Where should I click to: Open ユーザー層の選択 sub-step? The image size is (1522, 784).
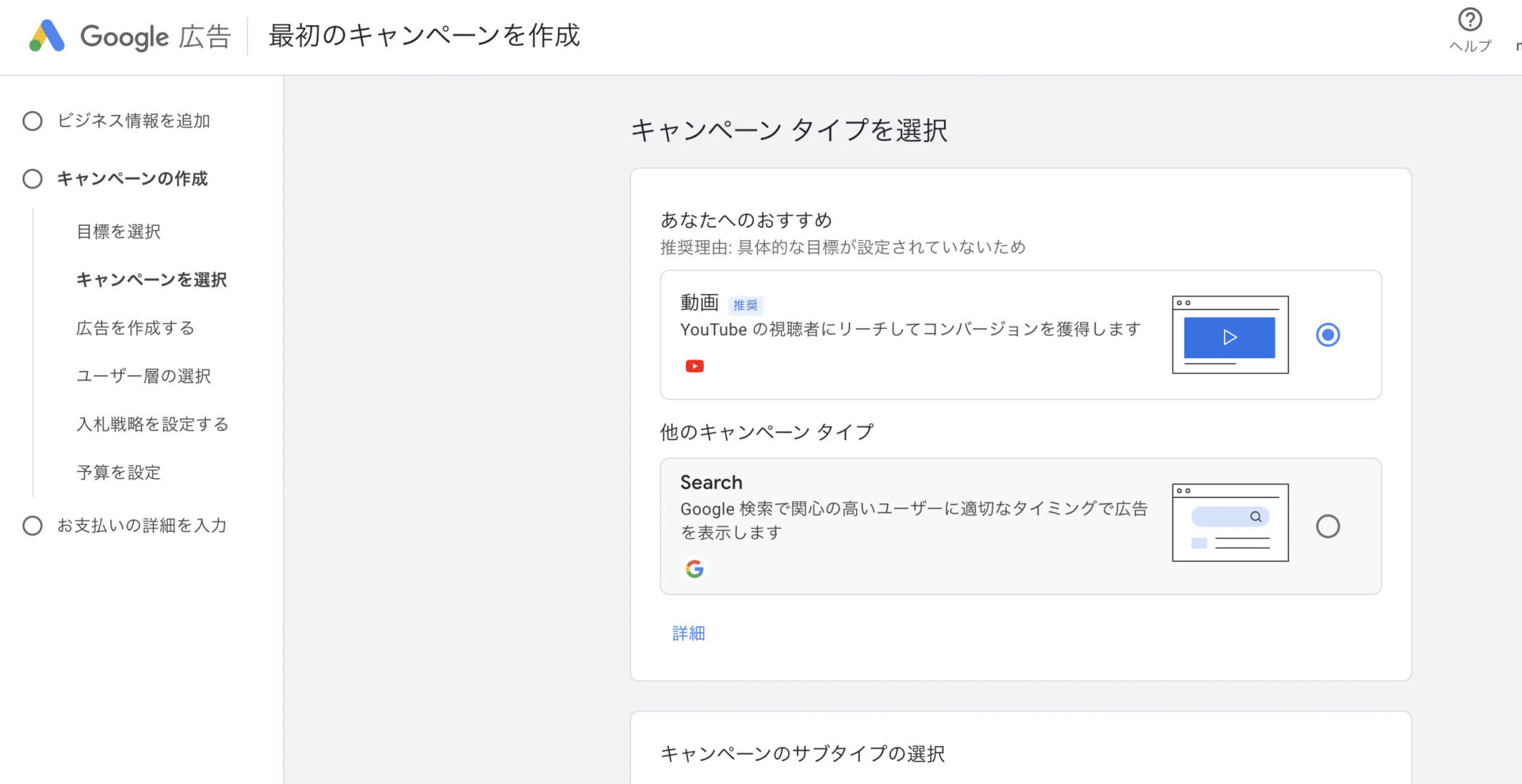(143, 377)
